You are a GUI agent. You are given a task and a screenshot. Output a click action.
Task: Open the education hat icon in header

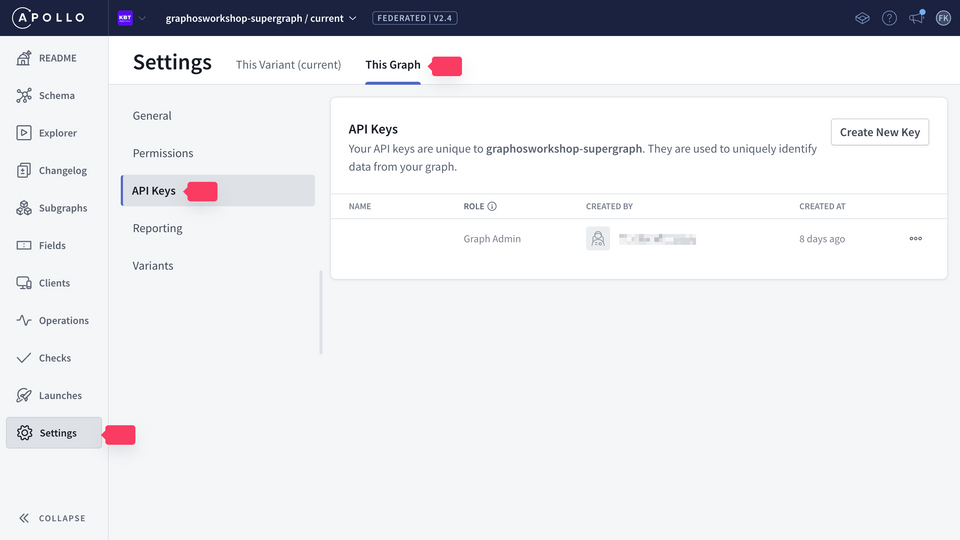[x=862, y=18]
